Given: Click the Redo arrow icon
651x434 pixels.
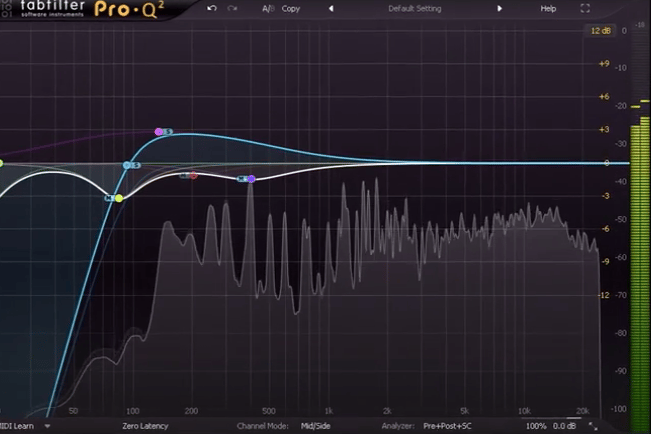Looking at the screenshot, I should point(232,8).
